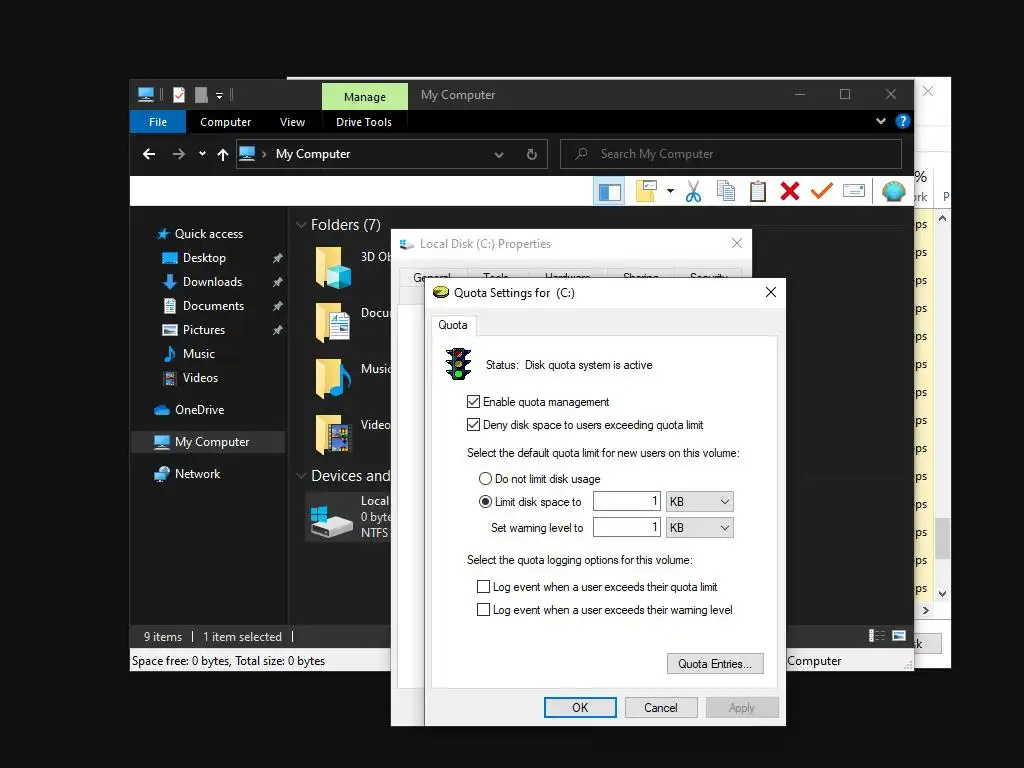This screenshot has height=768, width=1024.
Task: Select OneDrive in navigation pane
Action: 199,410
